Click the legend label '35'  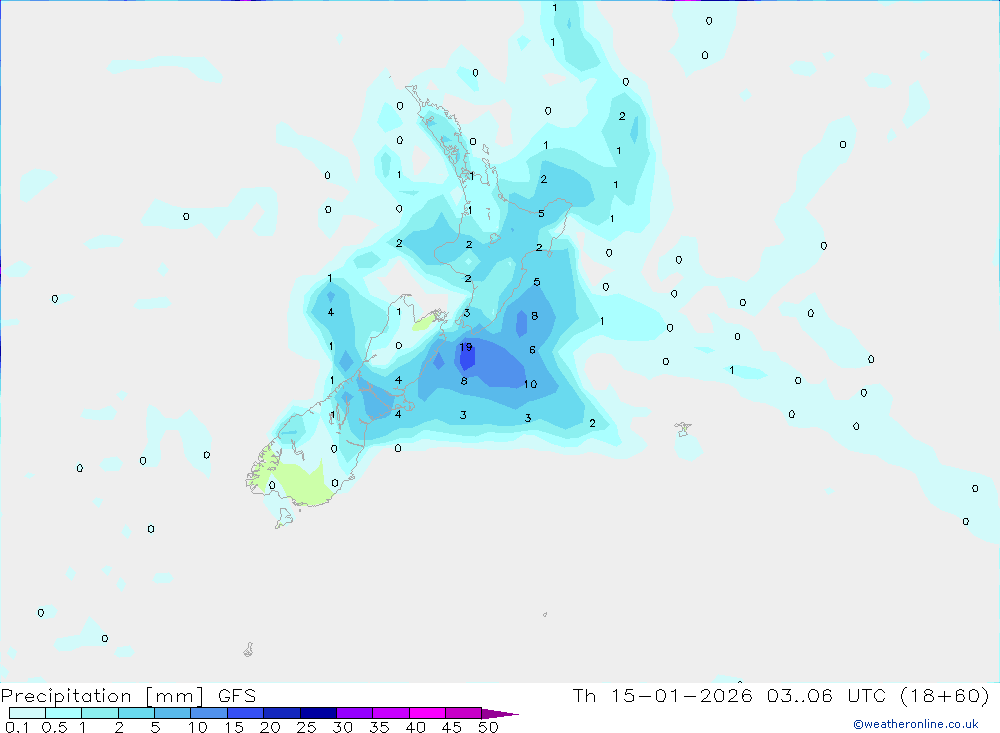379,727
